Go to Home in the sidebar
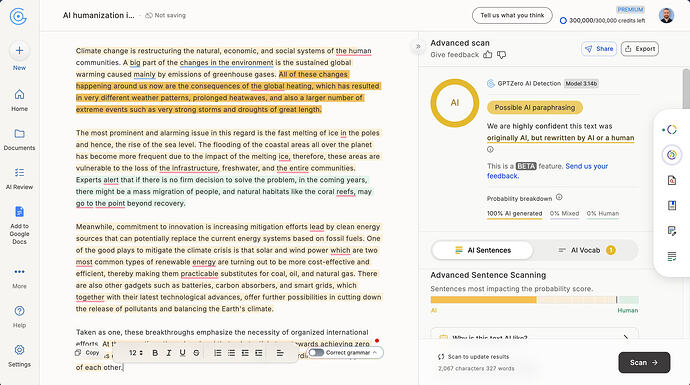Screen dimensions: 690x385 tap(19, 100)
